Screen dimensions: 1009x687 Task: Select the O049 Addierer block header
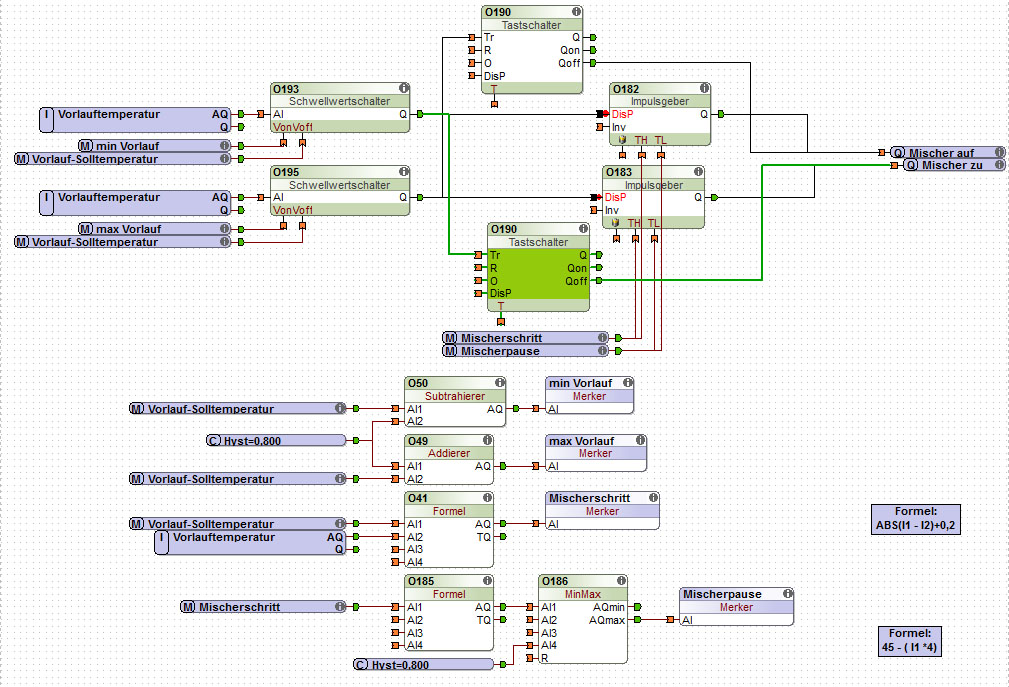(x=449, y=441)
